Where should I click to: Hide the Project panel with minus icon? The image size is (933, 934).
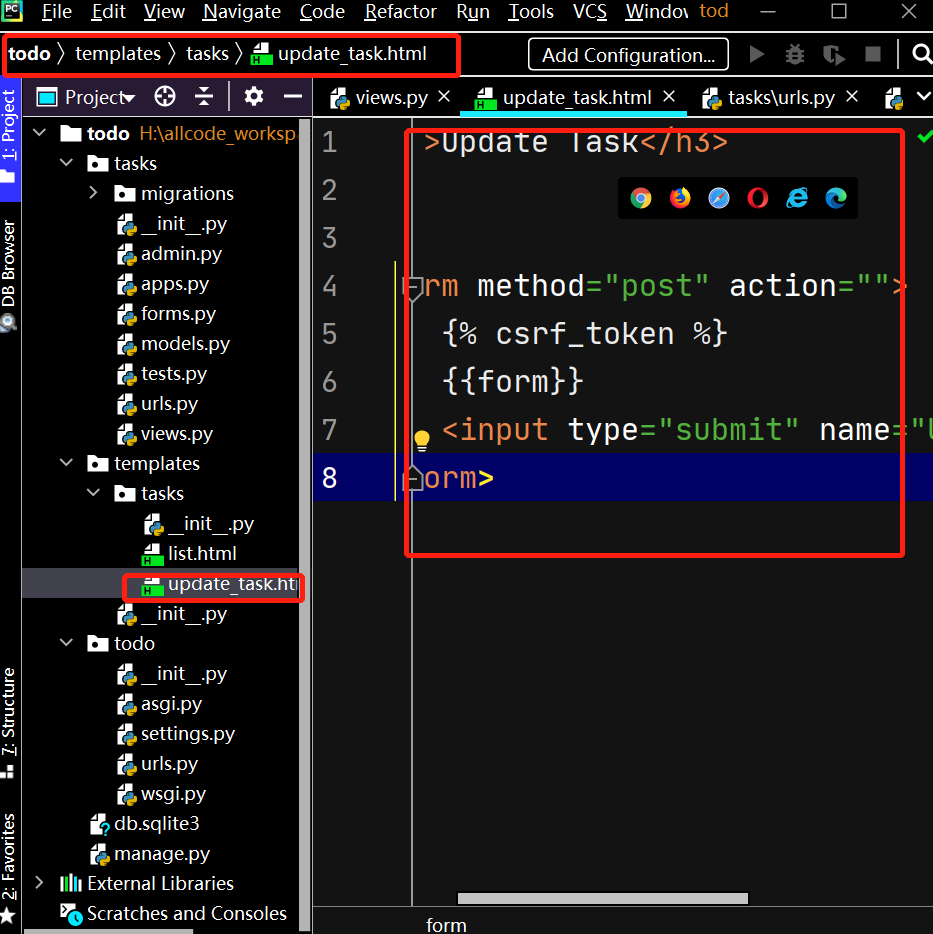tap(293, 96)
